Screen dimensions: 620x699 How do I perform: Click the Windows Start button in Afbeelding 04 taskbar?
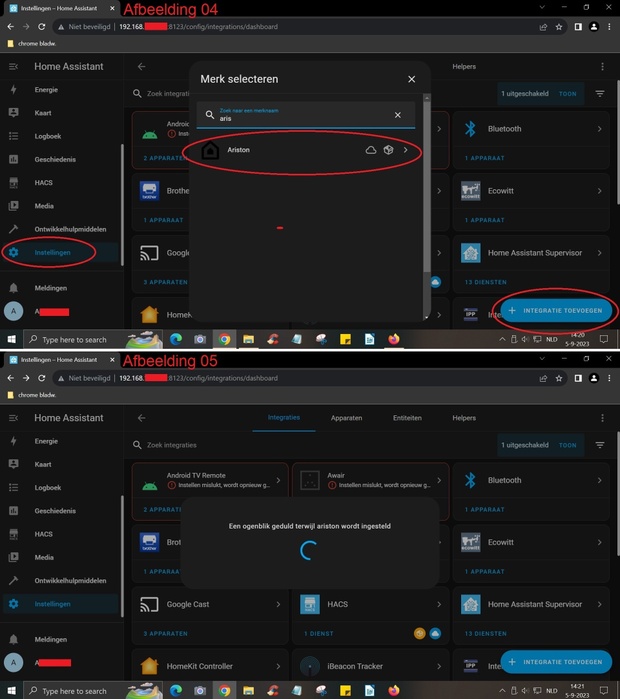[12, 340]
